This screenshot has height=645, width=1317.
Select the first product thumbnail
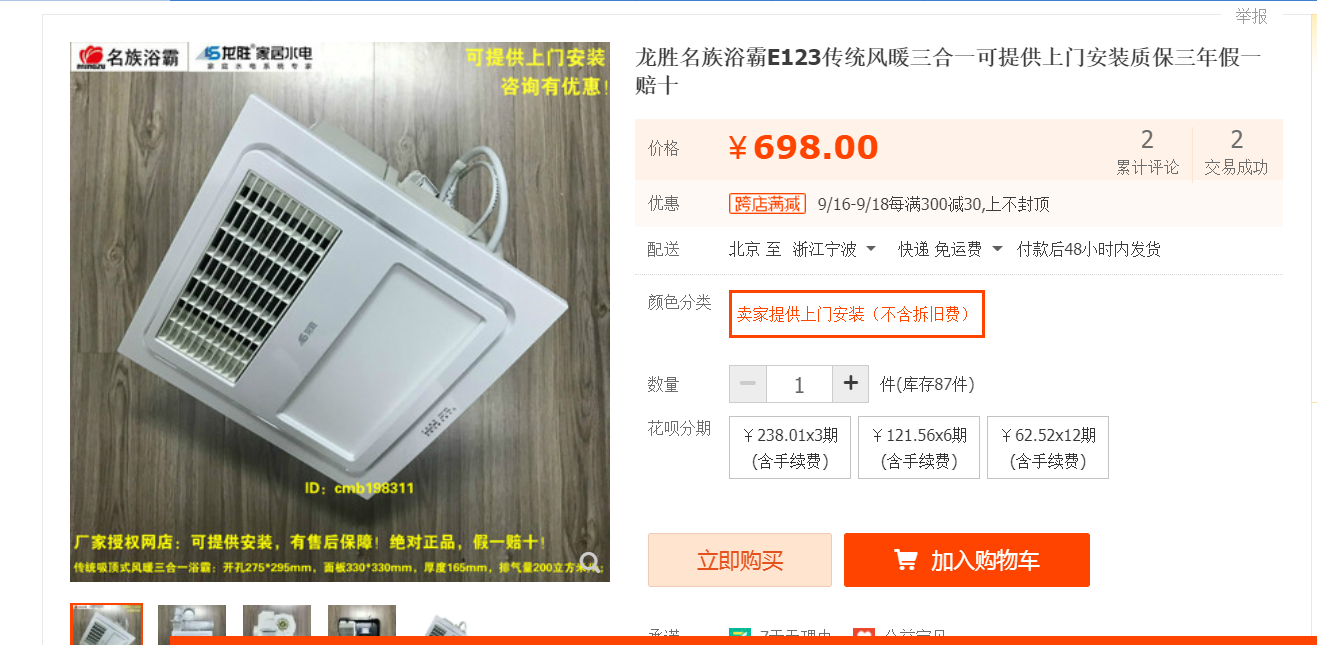pyautogui.click(x=107, y=625)
